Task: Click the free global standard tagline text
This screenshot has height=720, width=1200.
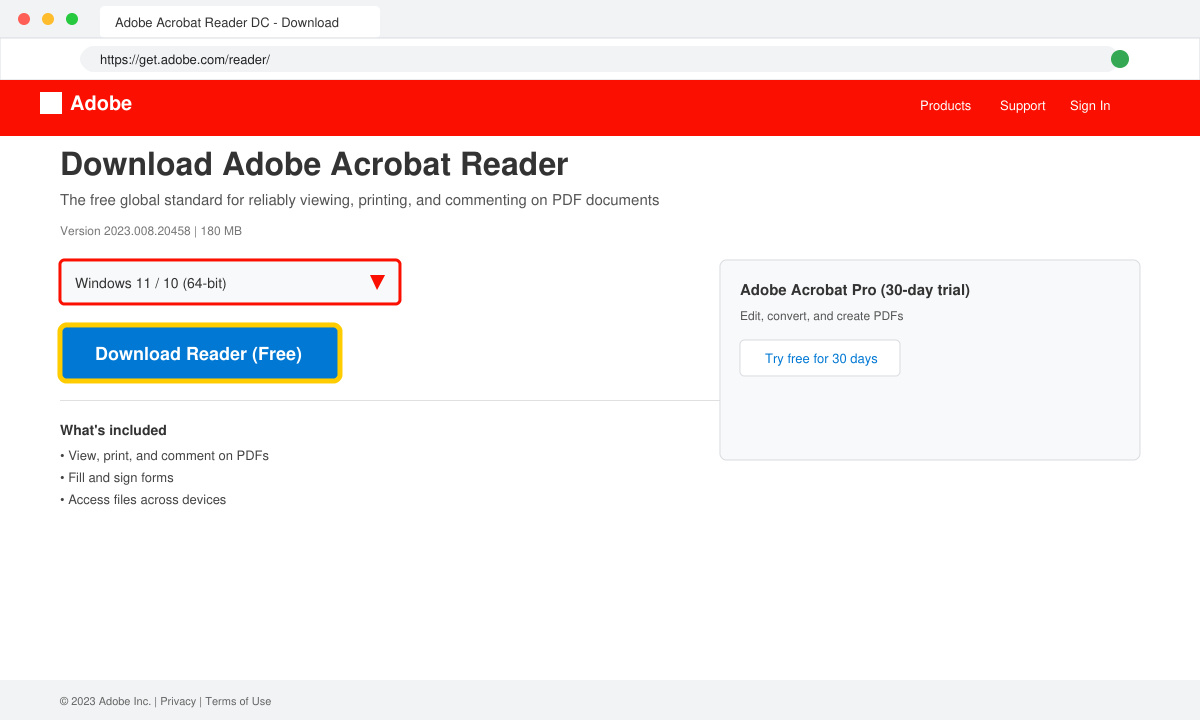Action: (360, 200)
